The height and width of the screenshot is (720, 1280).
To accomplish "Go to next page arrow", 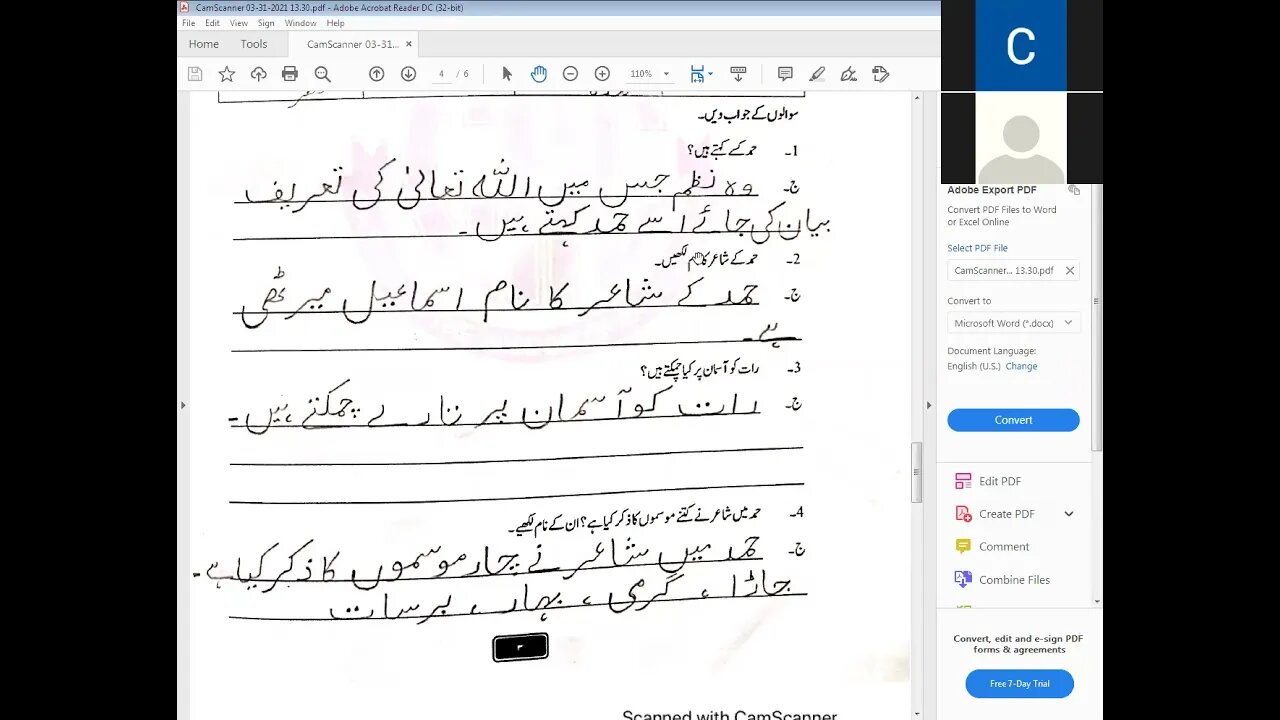I will 408,74.
